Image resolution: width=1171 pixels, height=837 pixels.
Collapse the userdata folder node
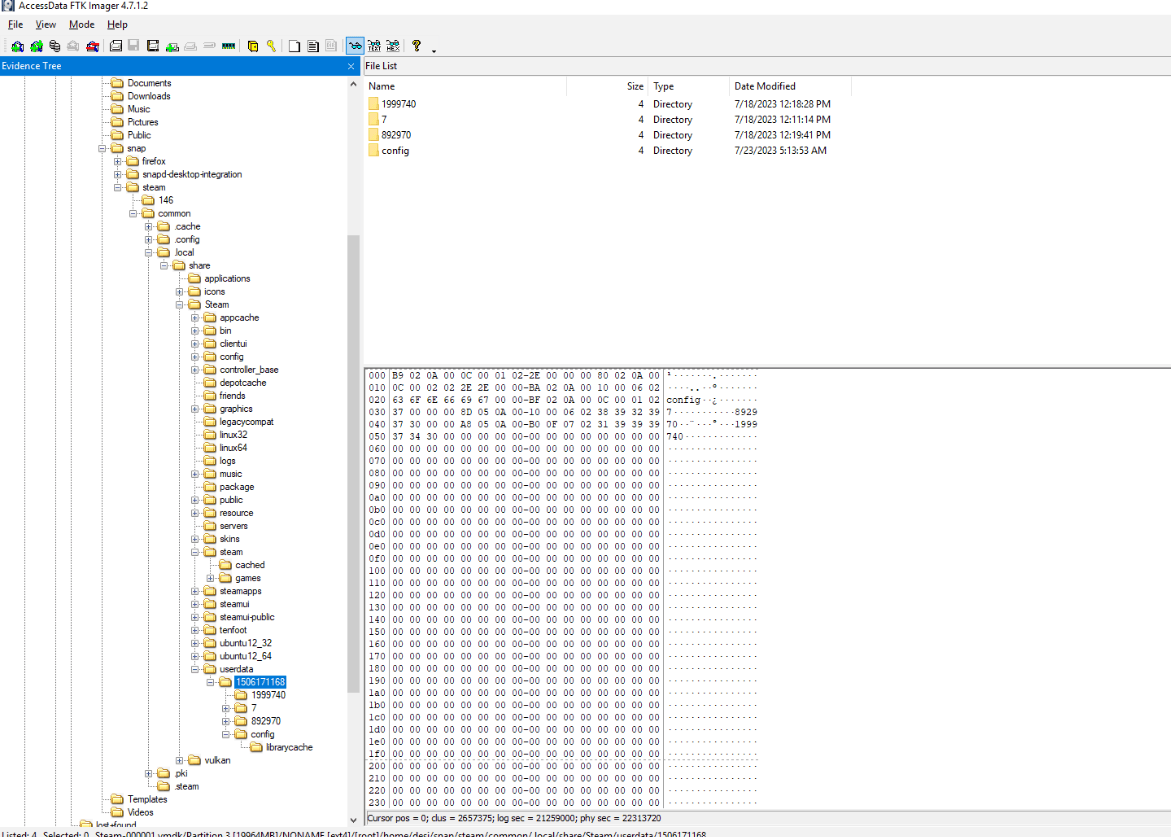point(195,669)
